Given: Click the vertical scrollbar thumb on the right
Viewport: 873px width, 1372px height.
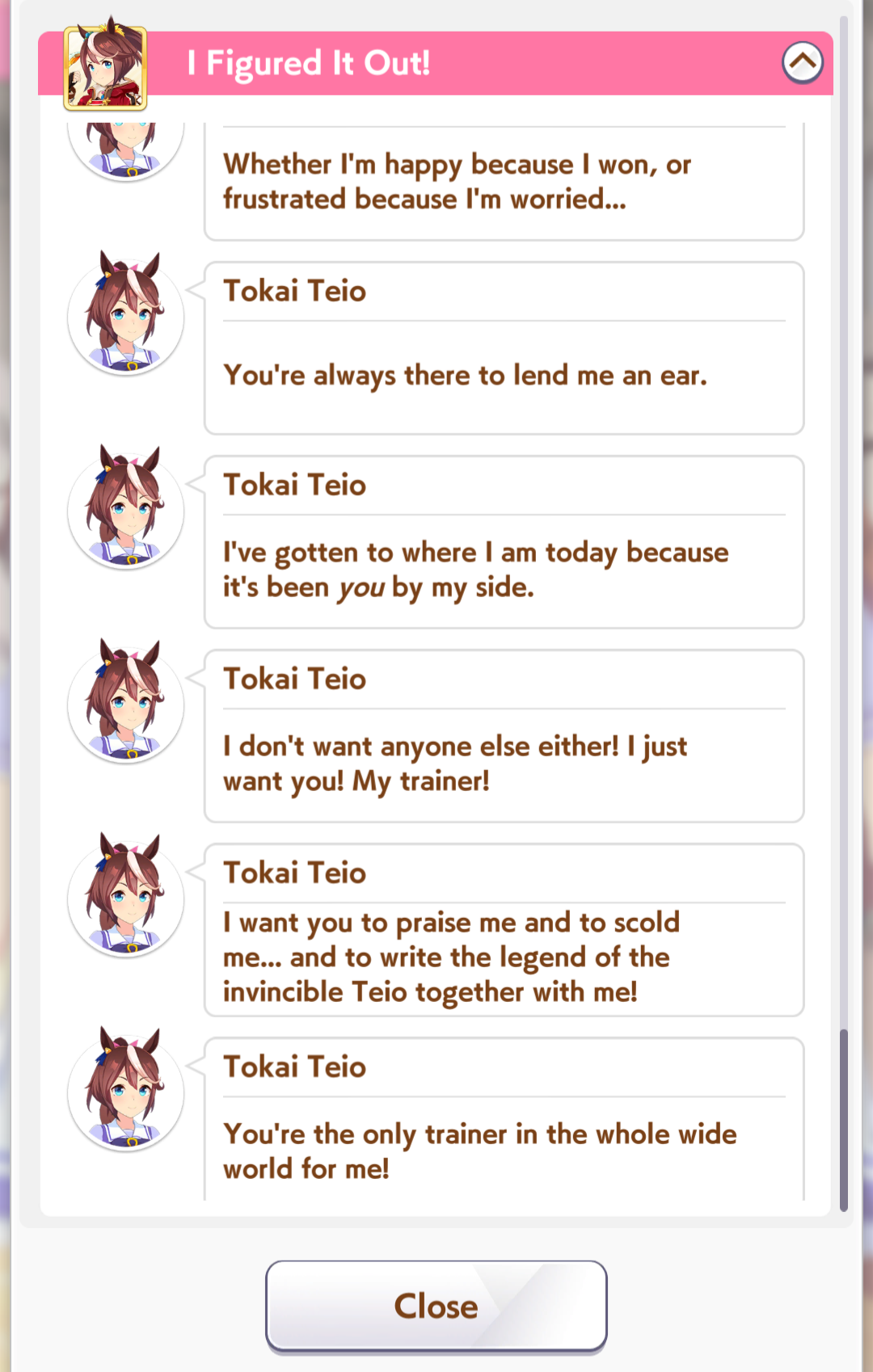Looking at the screenshot, I should [x=844, y=1120].
